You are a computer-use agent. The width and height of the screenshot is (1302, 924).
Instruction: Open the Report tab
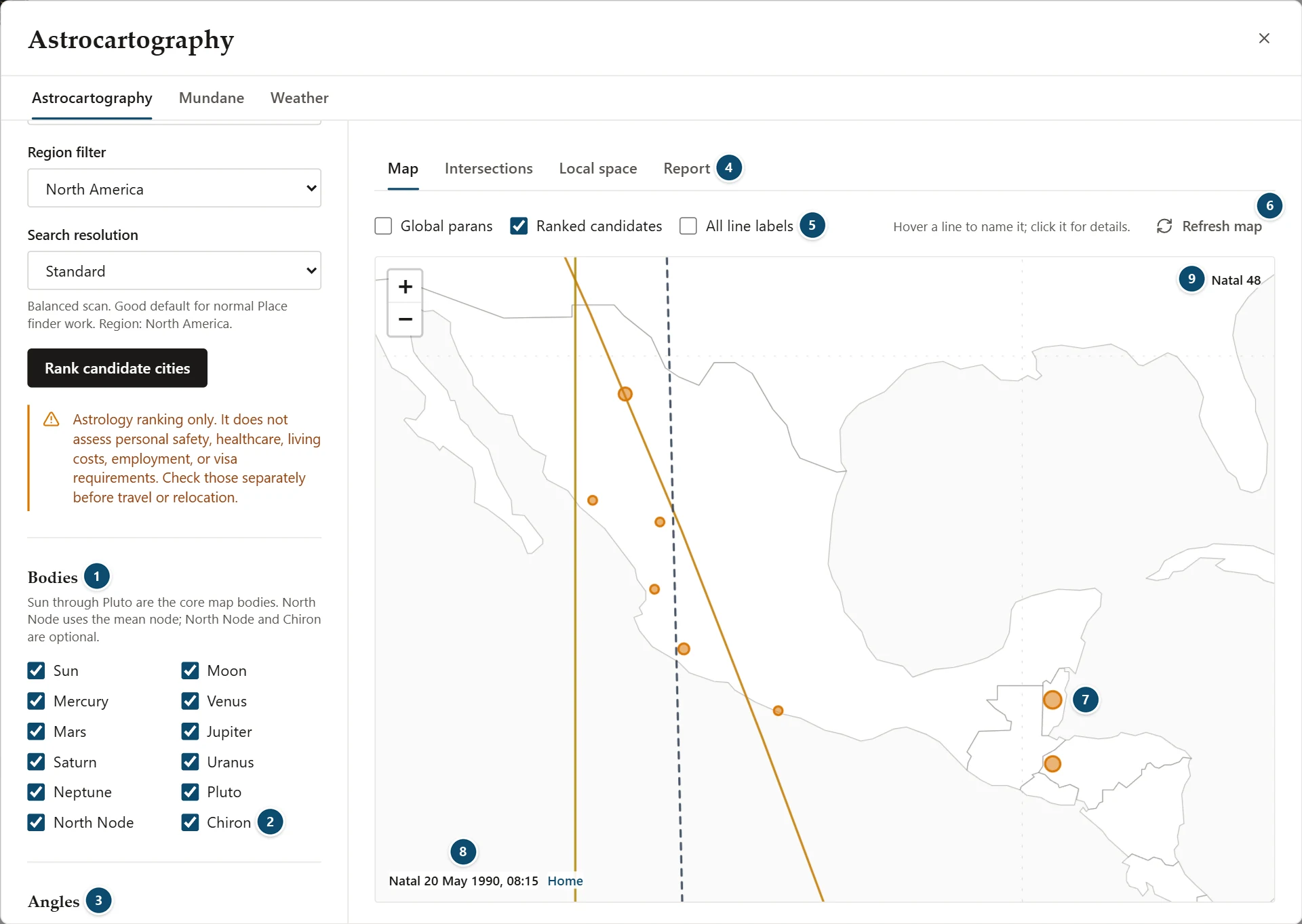pos(686,168)
